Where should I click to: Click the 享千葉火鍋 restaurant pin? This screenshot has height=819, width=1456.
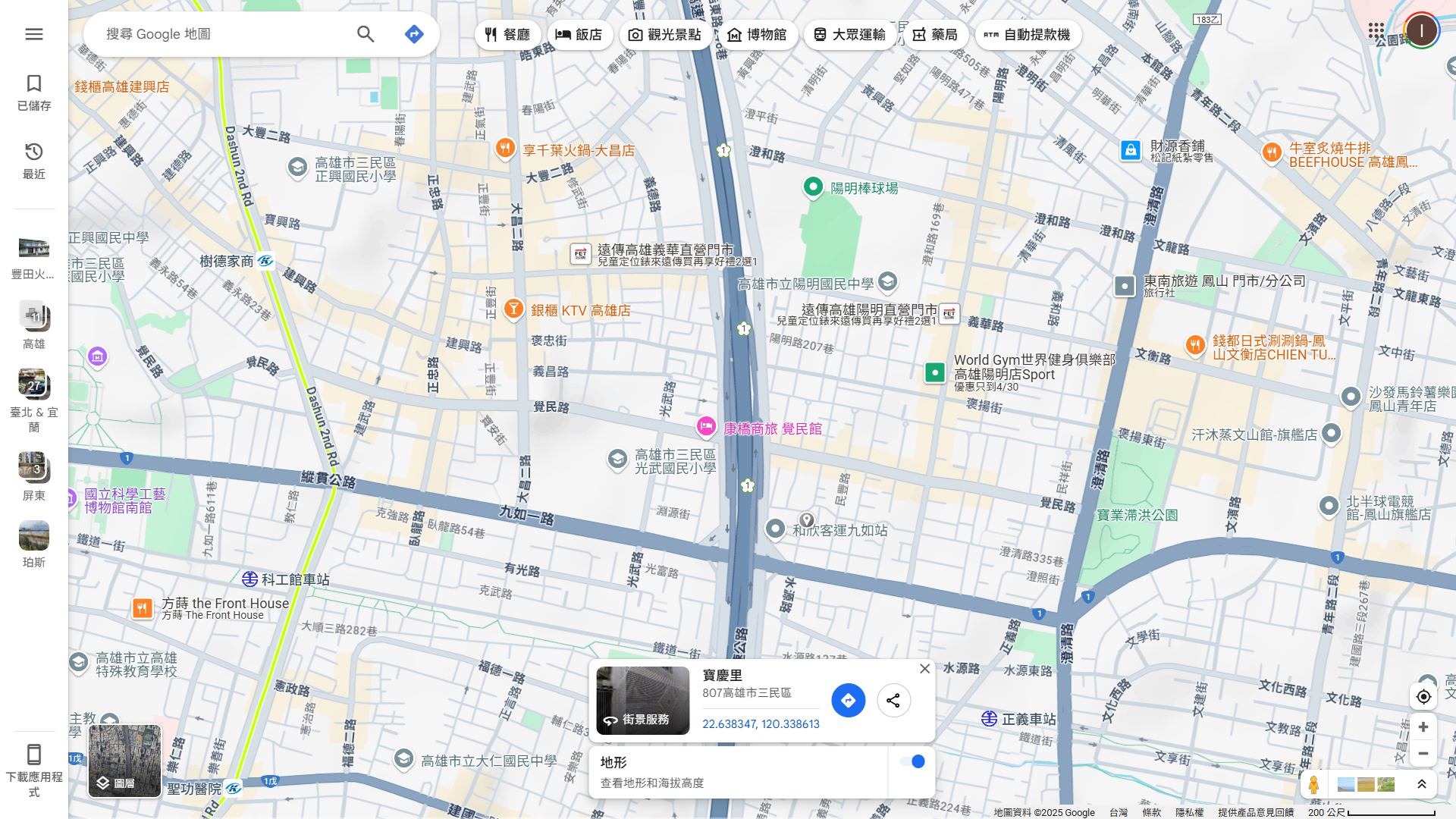click(x=505, y=148)
